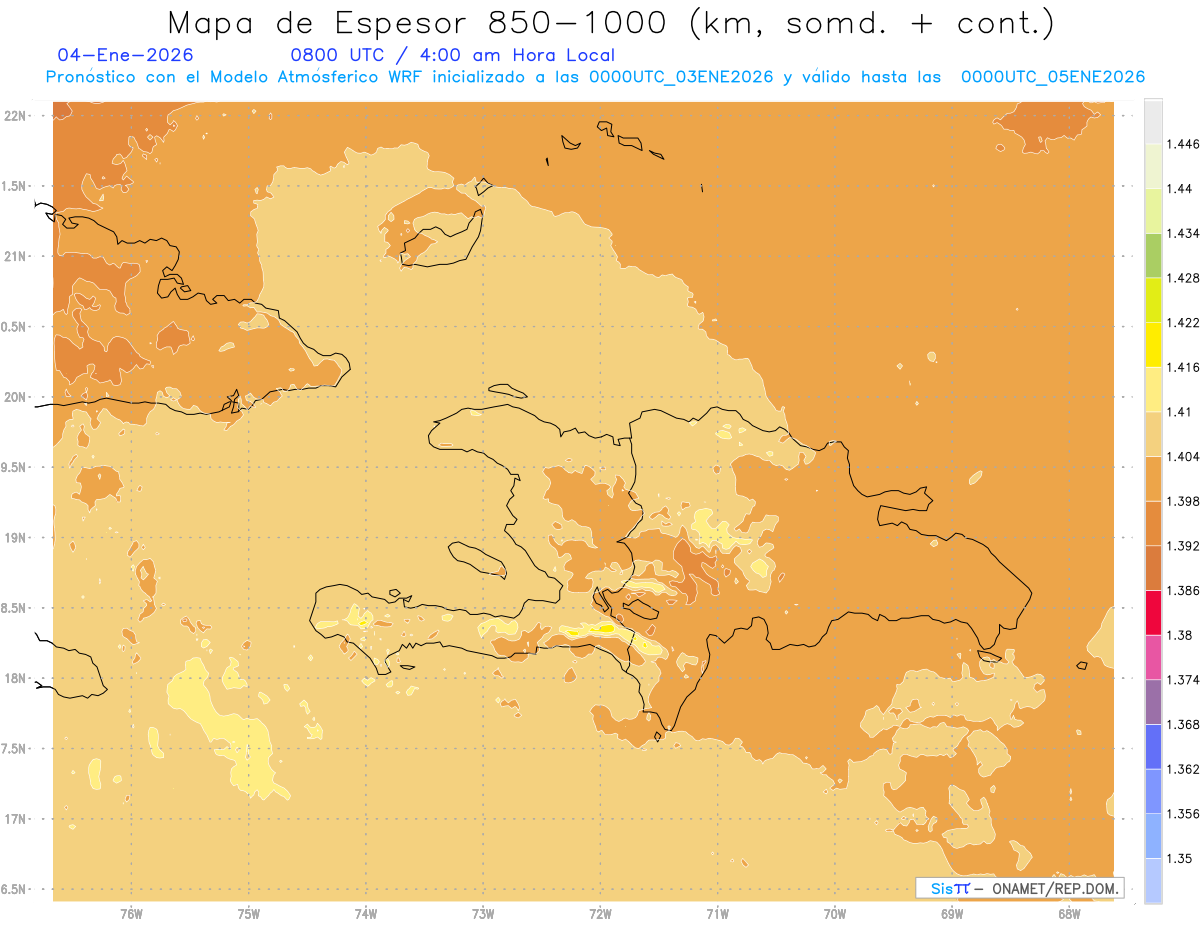
Task: Select the blue legend swatch between 1.368 and 1.362
Action: point(1153,747)
